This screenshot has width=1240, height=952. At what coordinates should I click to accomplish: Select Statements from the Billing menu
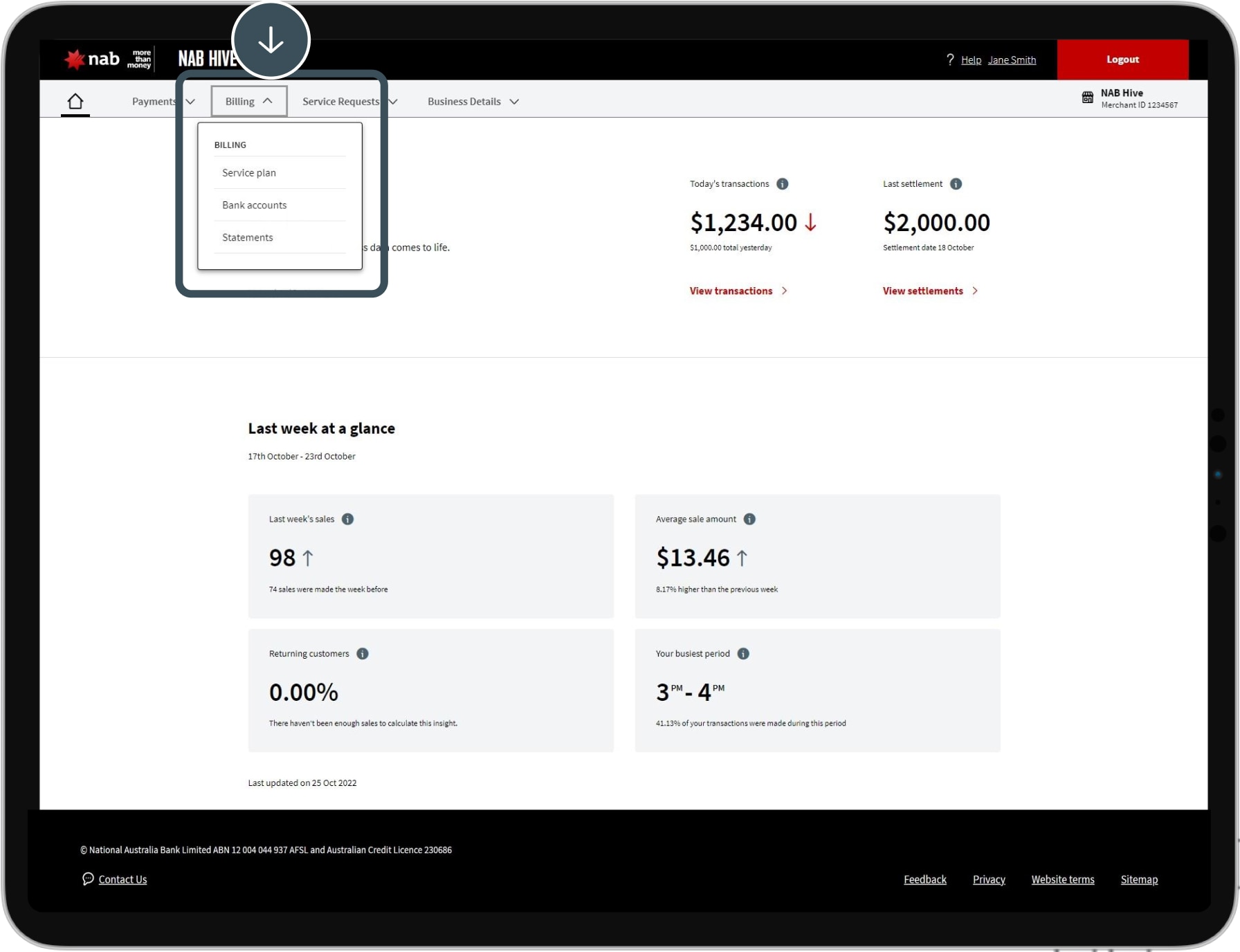tap(247, 238)
